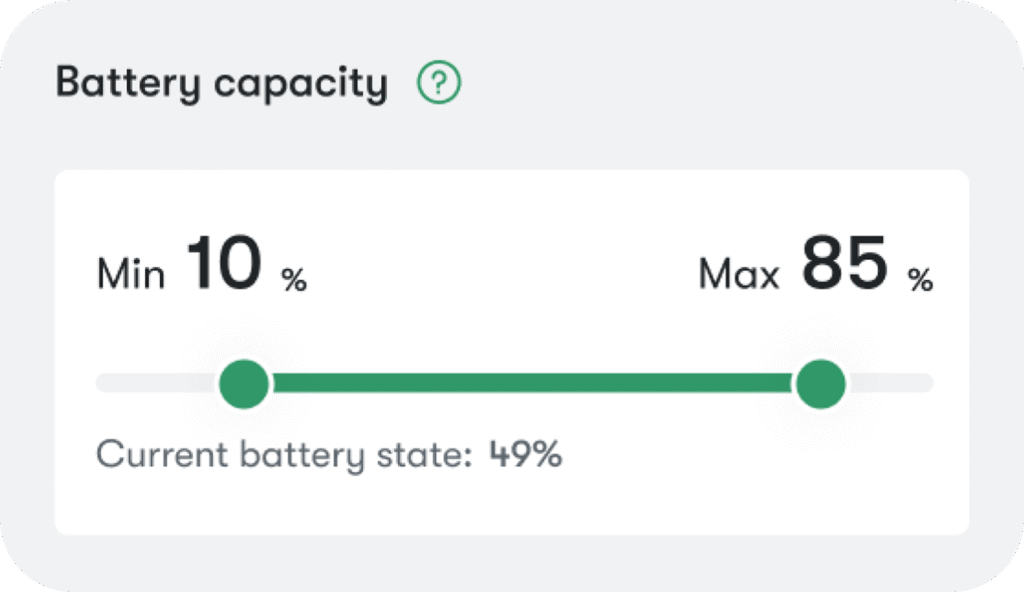Open the Battery capacity help icon

point(439,85)
